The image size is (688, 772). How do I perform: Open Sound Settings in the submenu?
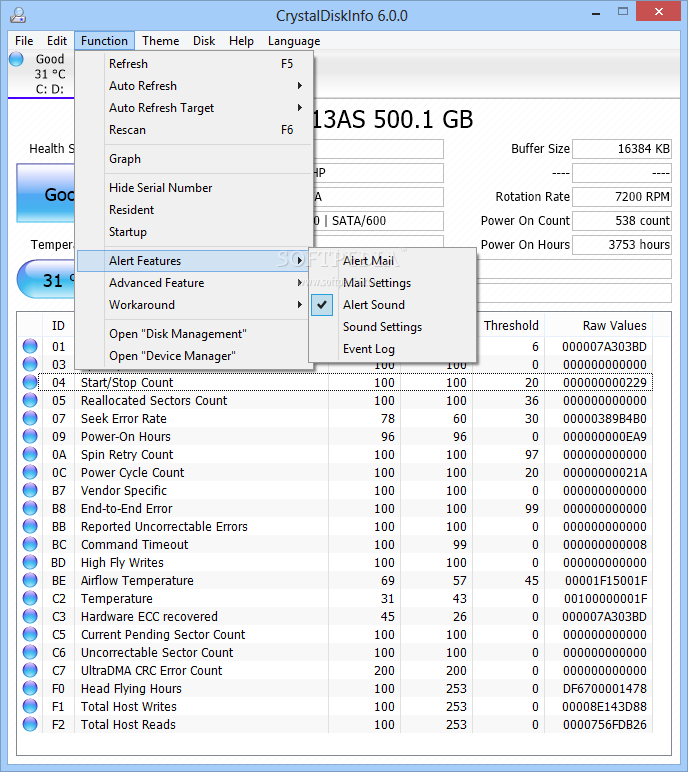click(393, 327)
